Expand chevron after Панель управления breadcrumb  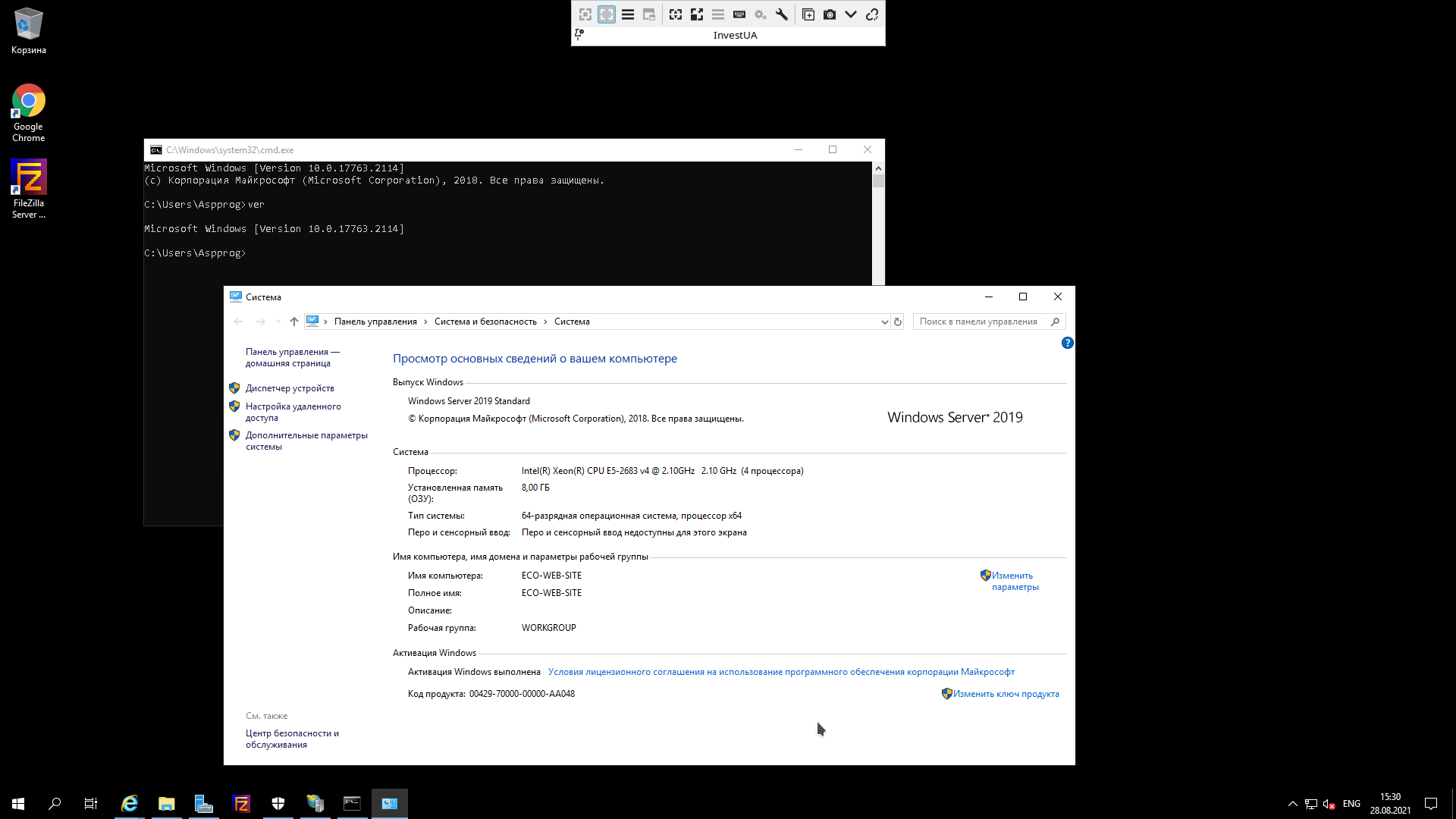tap(425, 322)
